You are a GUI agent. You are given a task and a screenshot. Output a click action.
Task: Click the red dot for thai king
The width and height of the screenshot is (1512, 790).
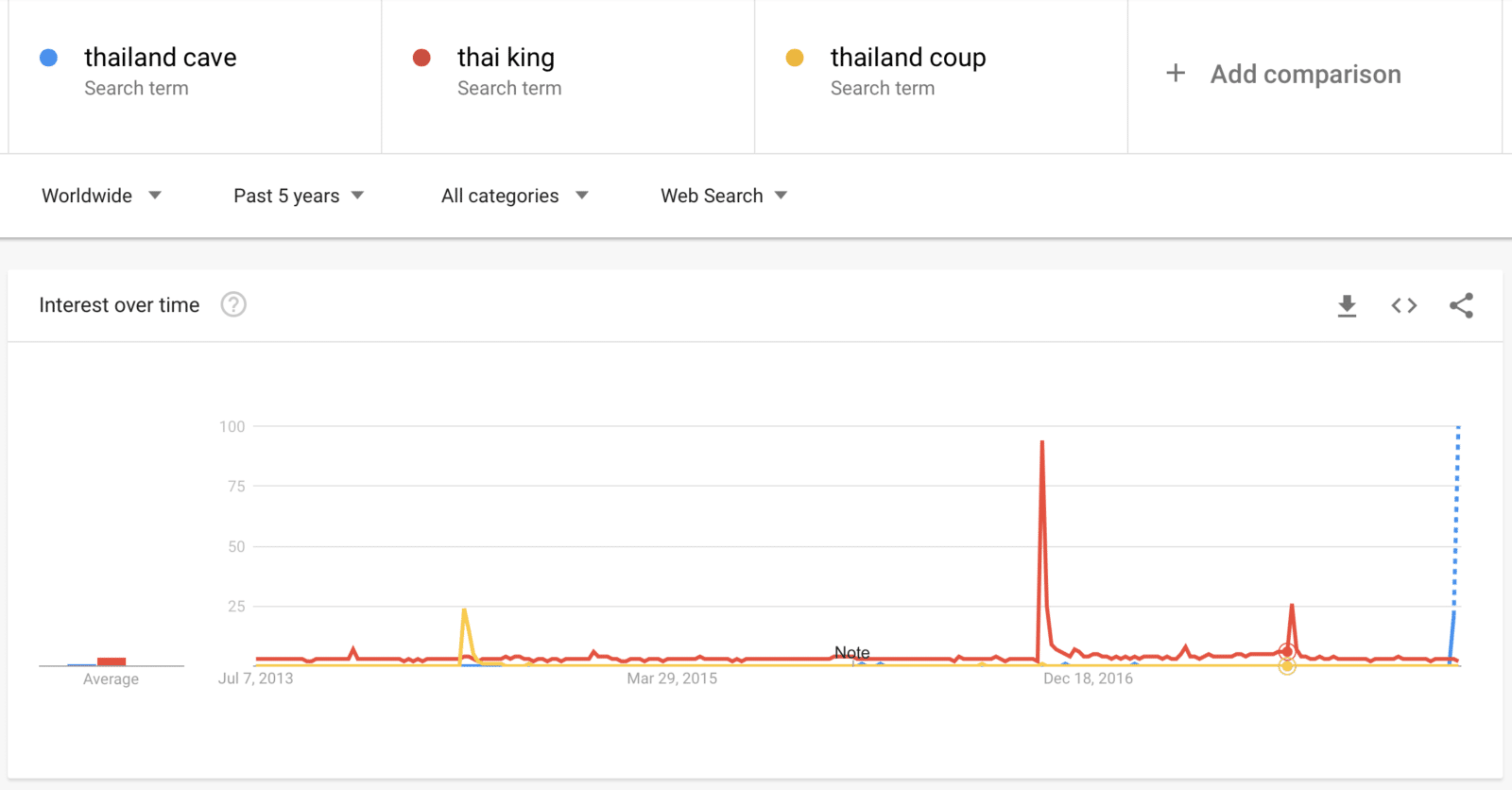421,58
